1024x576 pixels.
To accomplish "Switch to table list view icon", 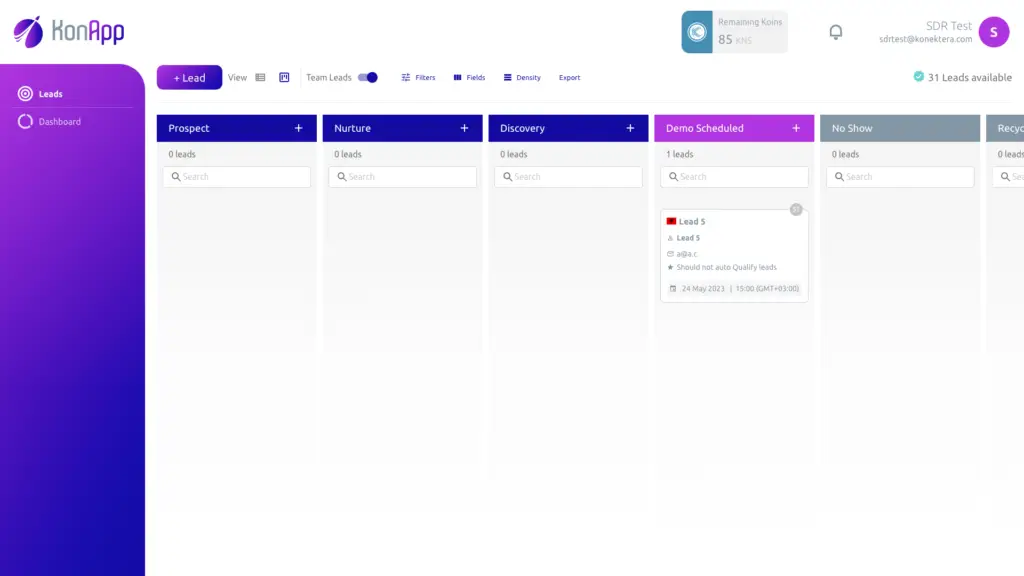I will click(x=260, y=77).
